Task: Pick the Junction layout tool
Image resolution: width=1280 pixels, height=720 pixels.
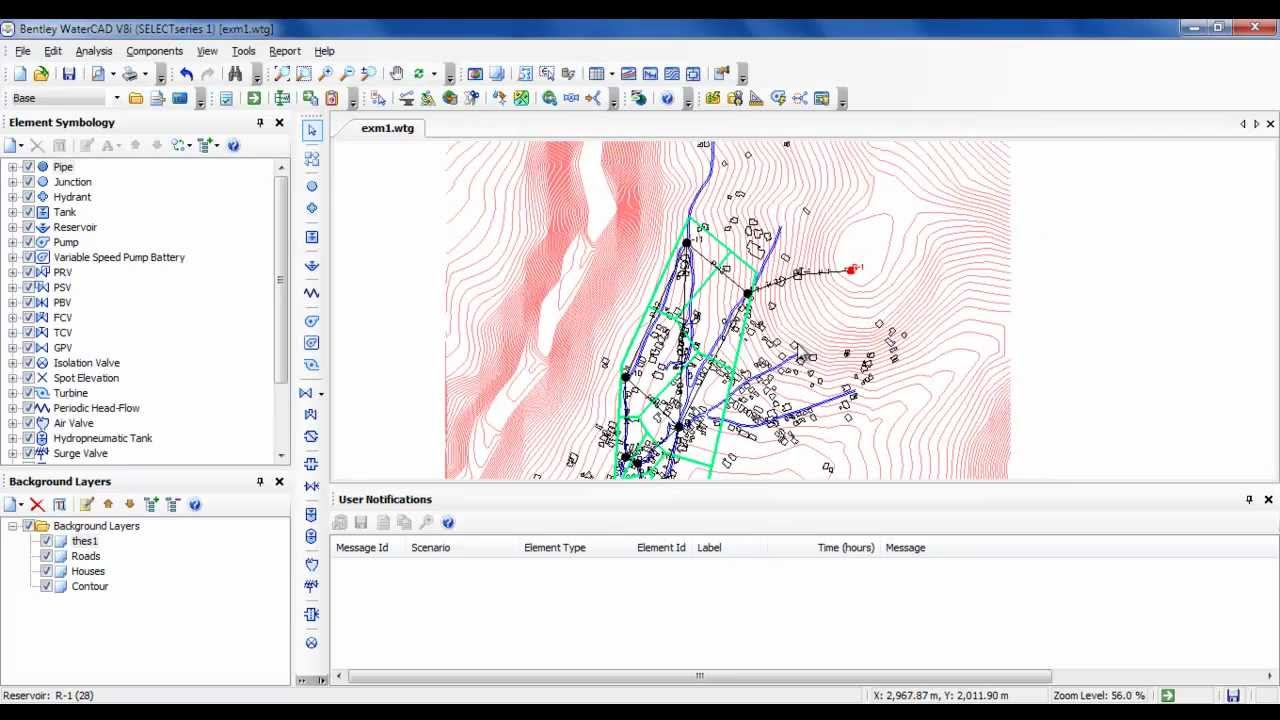Action: coord(312,186)
